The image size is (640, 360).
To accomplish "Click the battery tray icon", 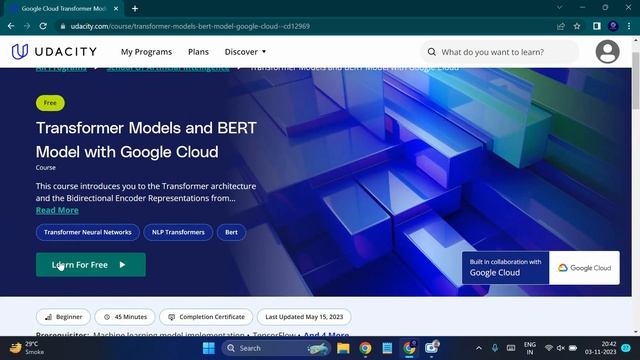I will 573,348.
